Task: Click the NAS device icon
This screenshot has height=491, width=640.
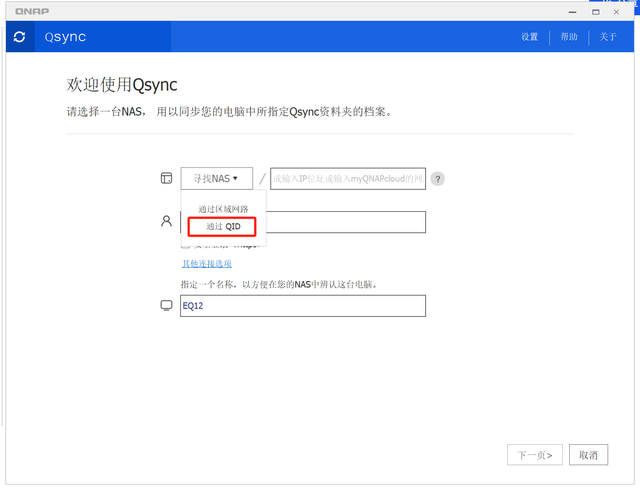Action: coord(167,178)
